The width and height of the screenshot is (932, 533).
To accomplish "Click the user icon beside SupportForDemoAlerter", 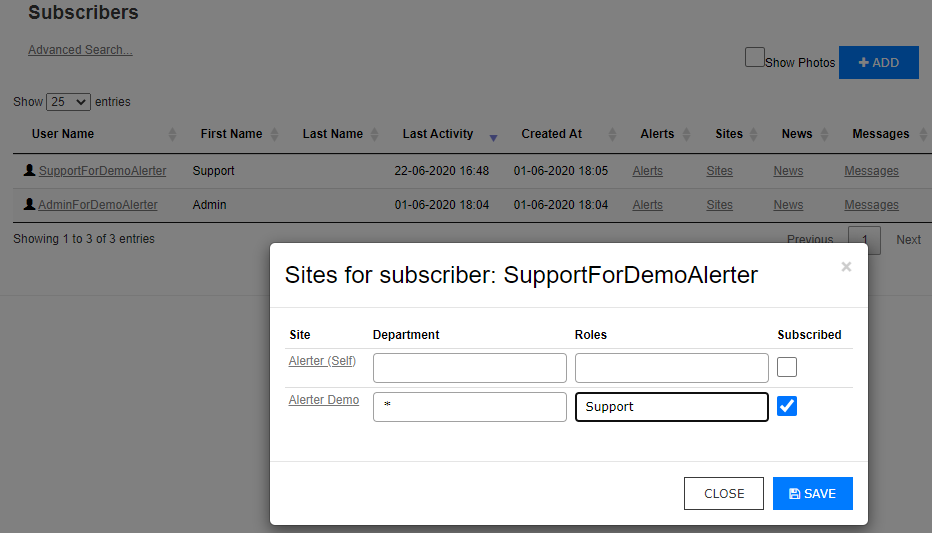I will click(x=30, y=171).
